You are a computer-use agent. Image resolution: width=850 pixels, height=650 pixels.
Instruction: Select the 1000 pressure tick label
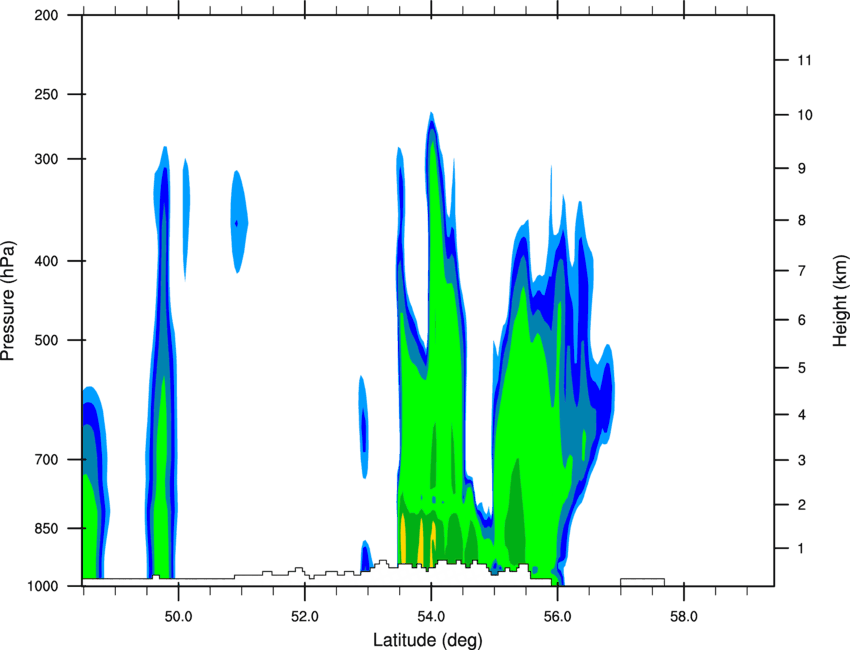point(43,586)
